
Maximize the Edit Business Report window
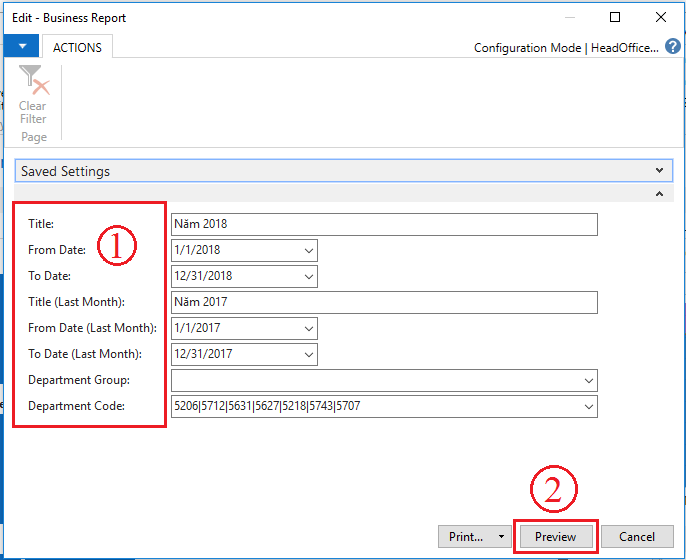pos(615,17)
